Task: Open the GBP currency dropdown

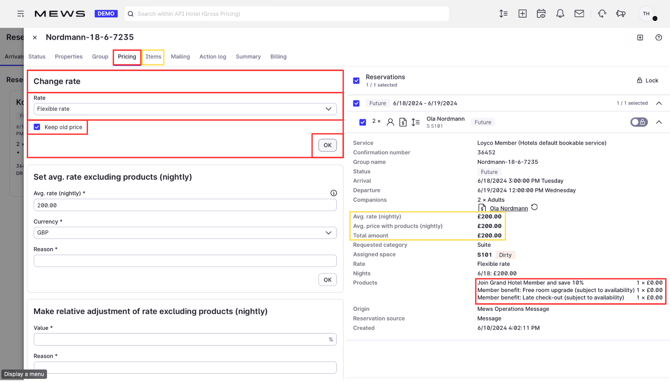Action: point(185,233)
